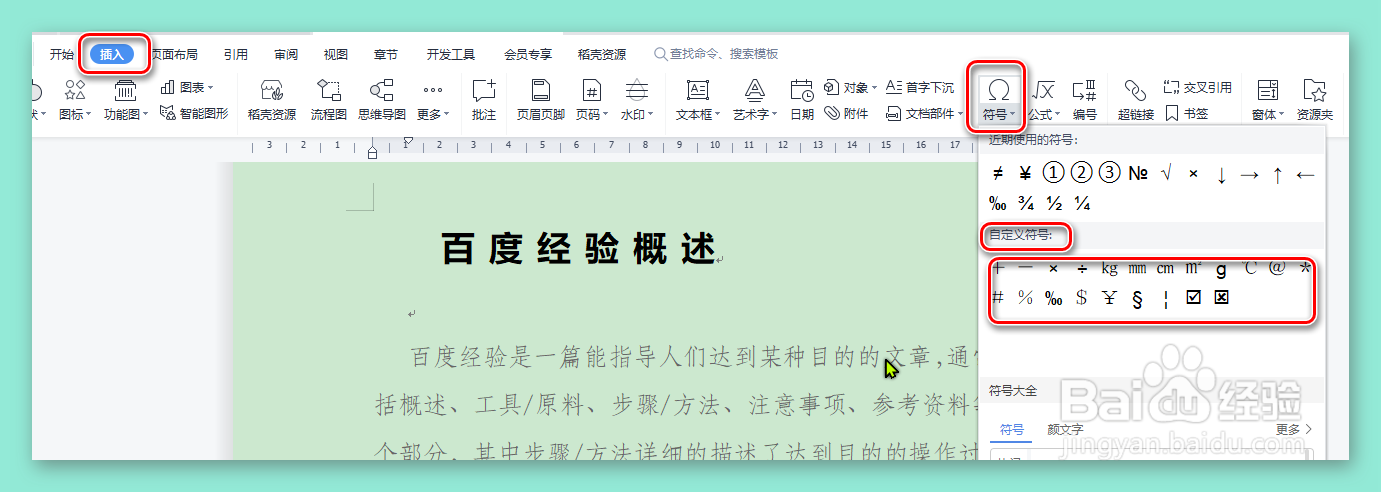
Task: Insert a 智能图形 smart graphic
Action: pyautogui.click(x=193, y=114)
